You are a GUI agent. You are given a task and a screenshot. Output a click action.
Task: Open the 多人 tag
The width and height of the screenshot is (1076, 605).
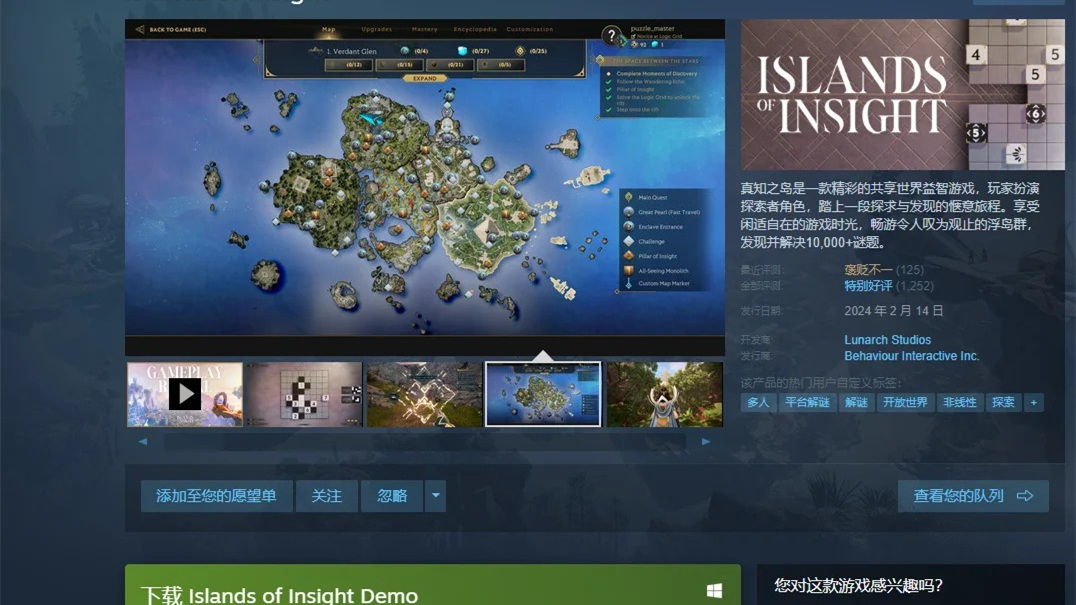[758, 403]
